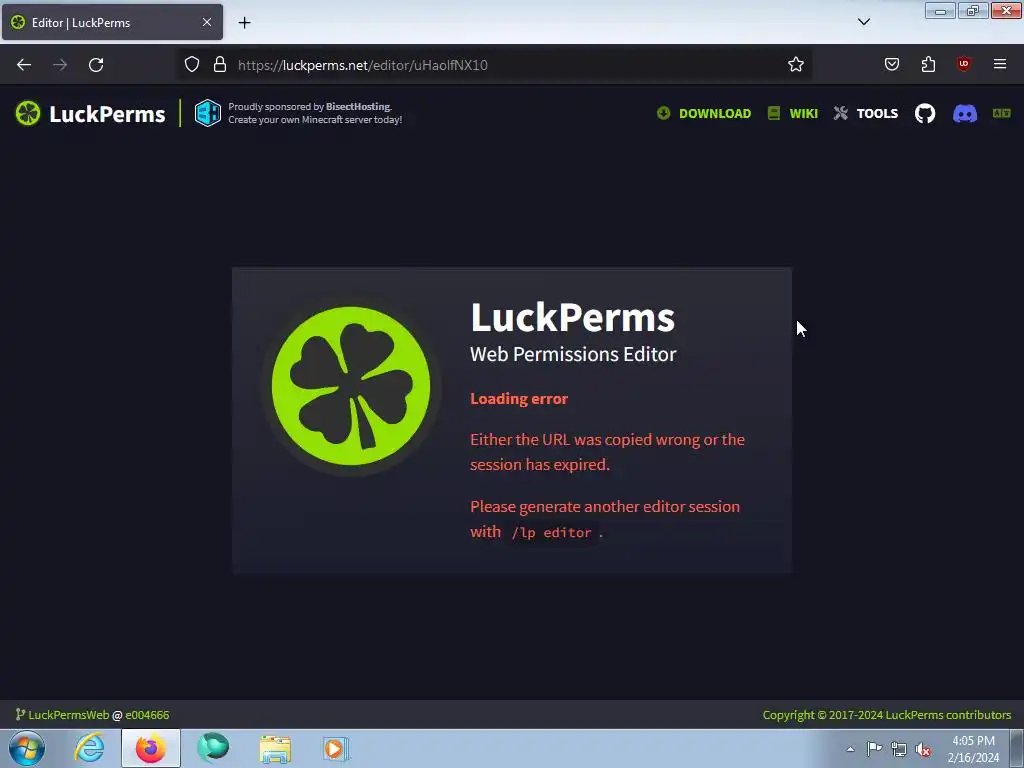Click the site security padlock icon
Viewport: 1024px width, 768px height.
(220, 64)
